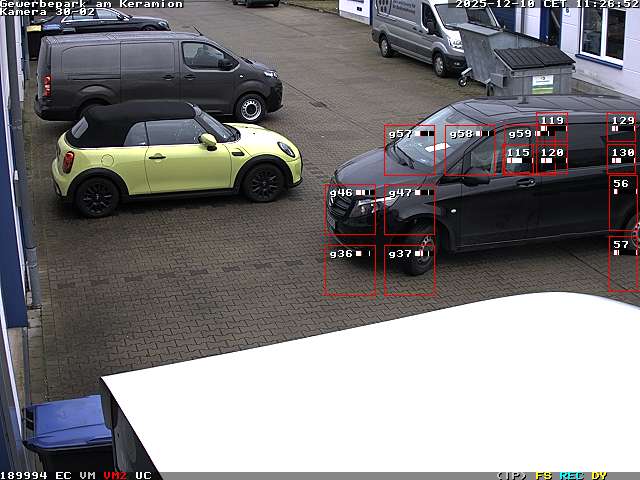
Task: Select detection zone g46 on van headlight
Action: click(350, 209)
